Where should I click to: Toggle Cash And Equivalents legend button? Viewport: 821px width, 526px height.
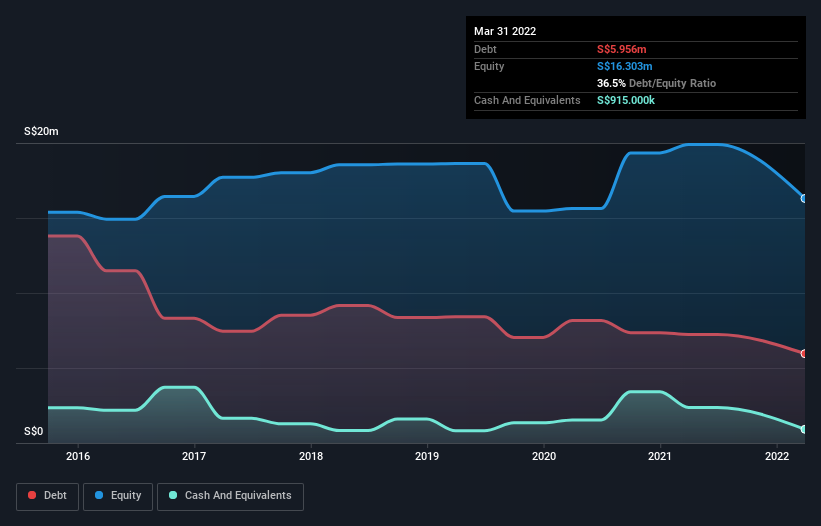point(230,496)
